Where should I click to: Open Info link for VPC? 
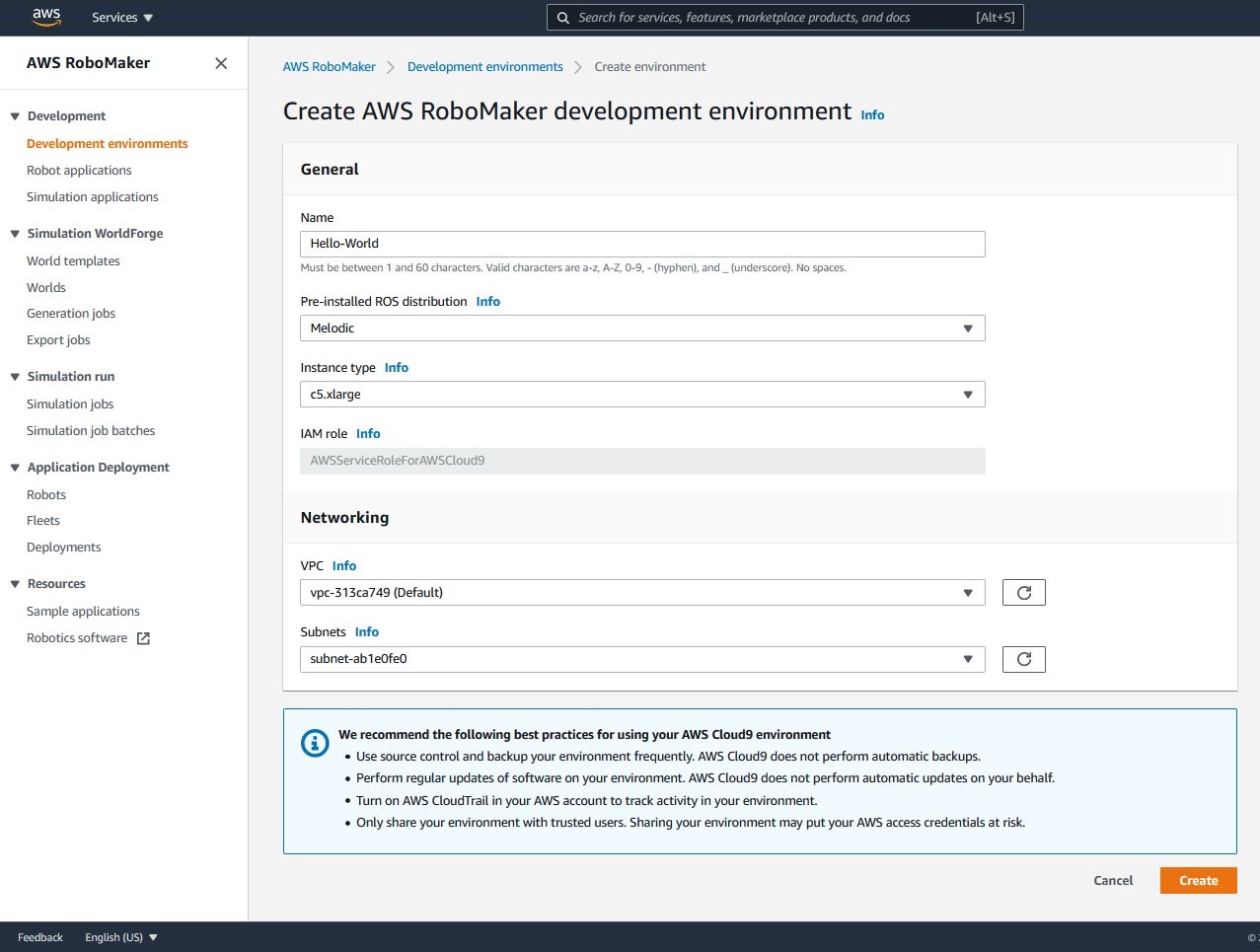(x=344, y=566)
